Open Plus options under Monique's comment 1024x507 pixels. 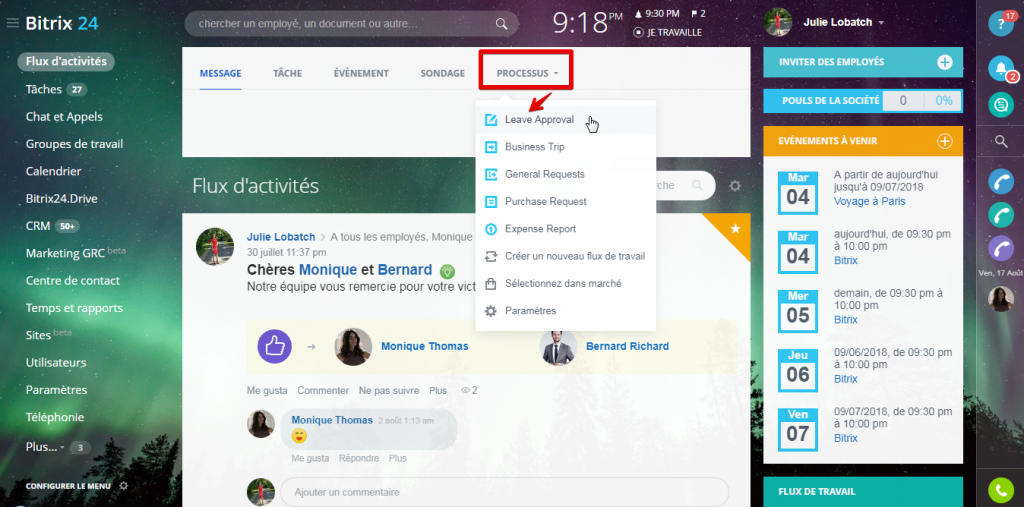[398, 459]
